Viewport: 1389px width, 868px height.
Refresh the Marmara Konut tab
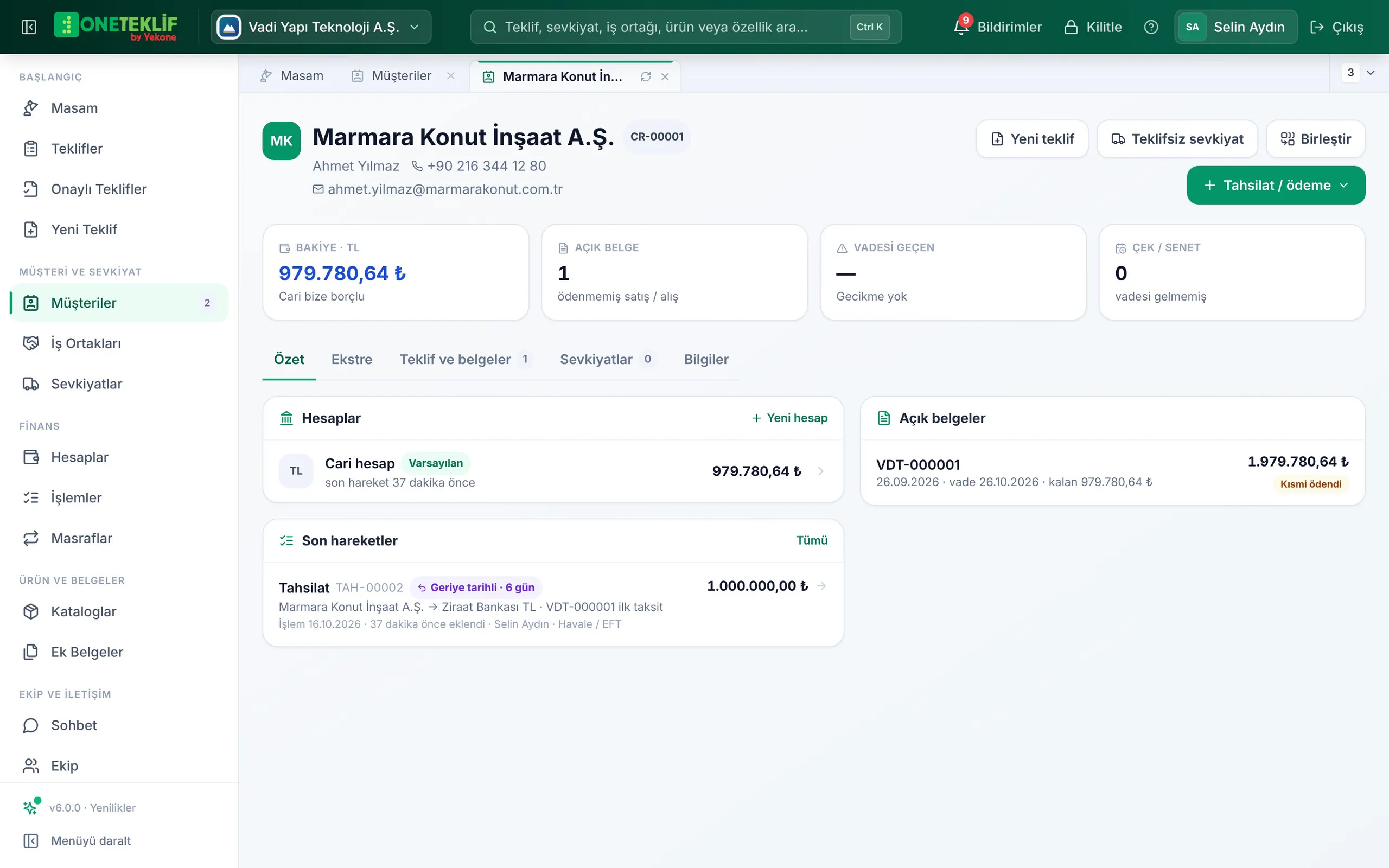[646, 76]
